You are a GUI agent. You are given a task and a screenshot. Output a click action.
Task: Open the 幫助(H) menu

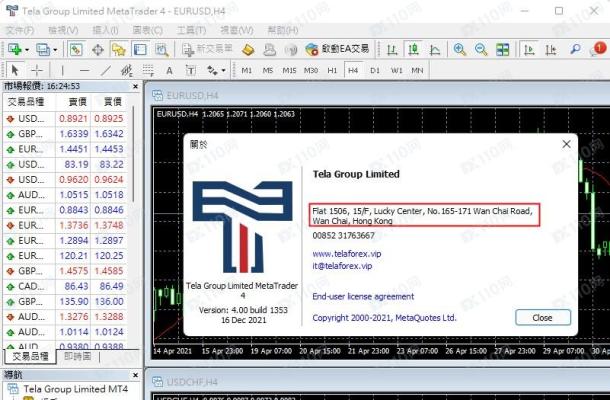tap(283, 30)
